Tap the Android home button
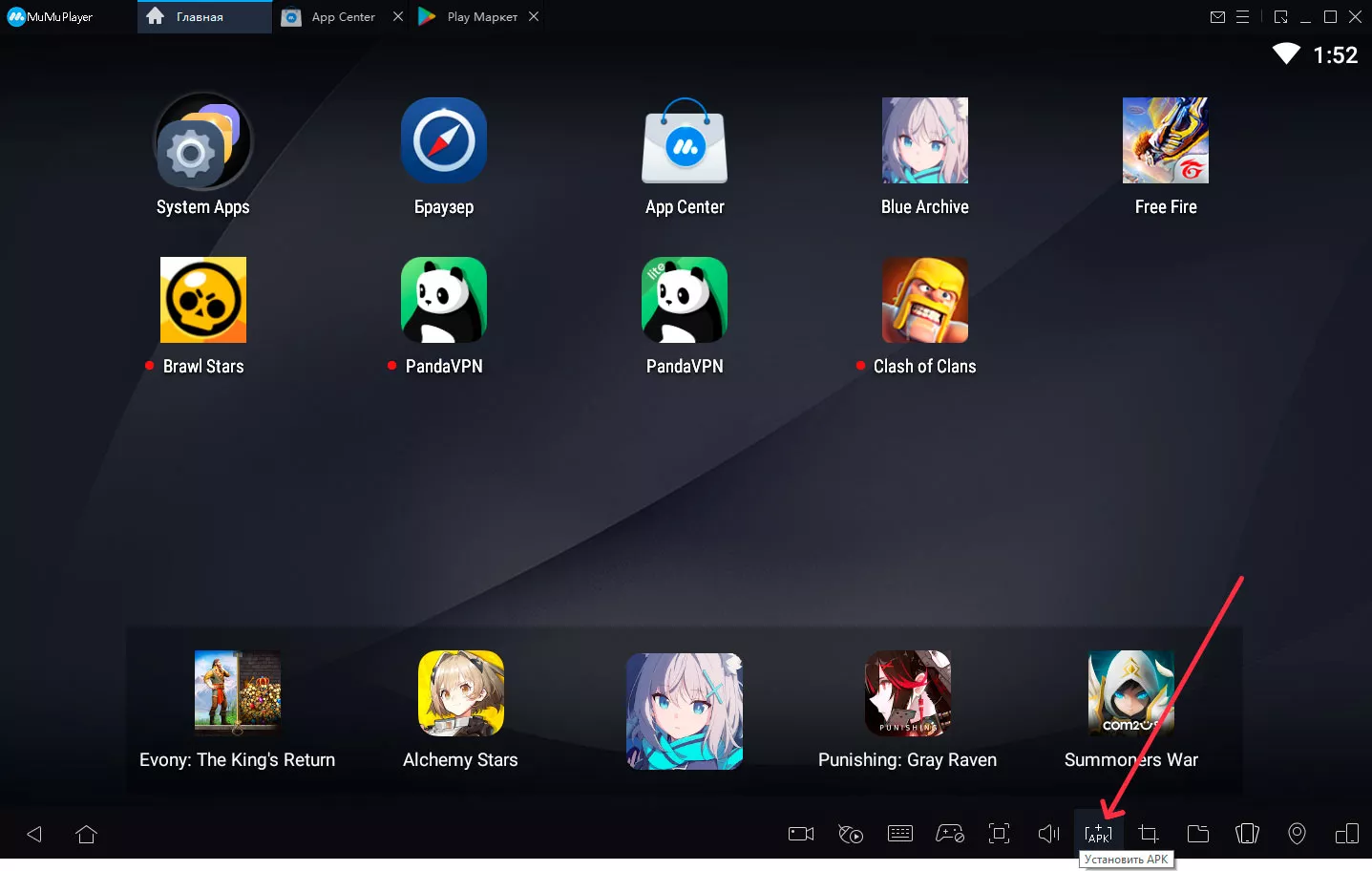Screen dimensions: 1372x871 click(x=86, y=834)
